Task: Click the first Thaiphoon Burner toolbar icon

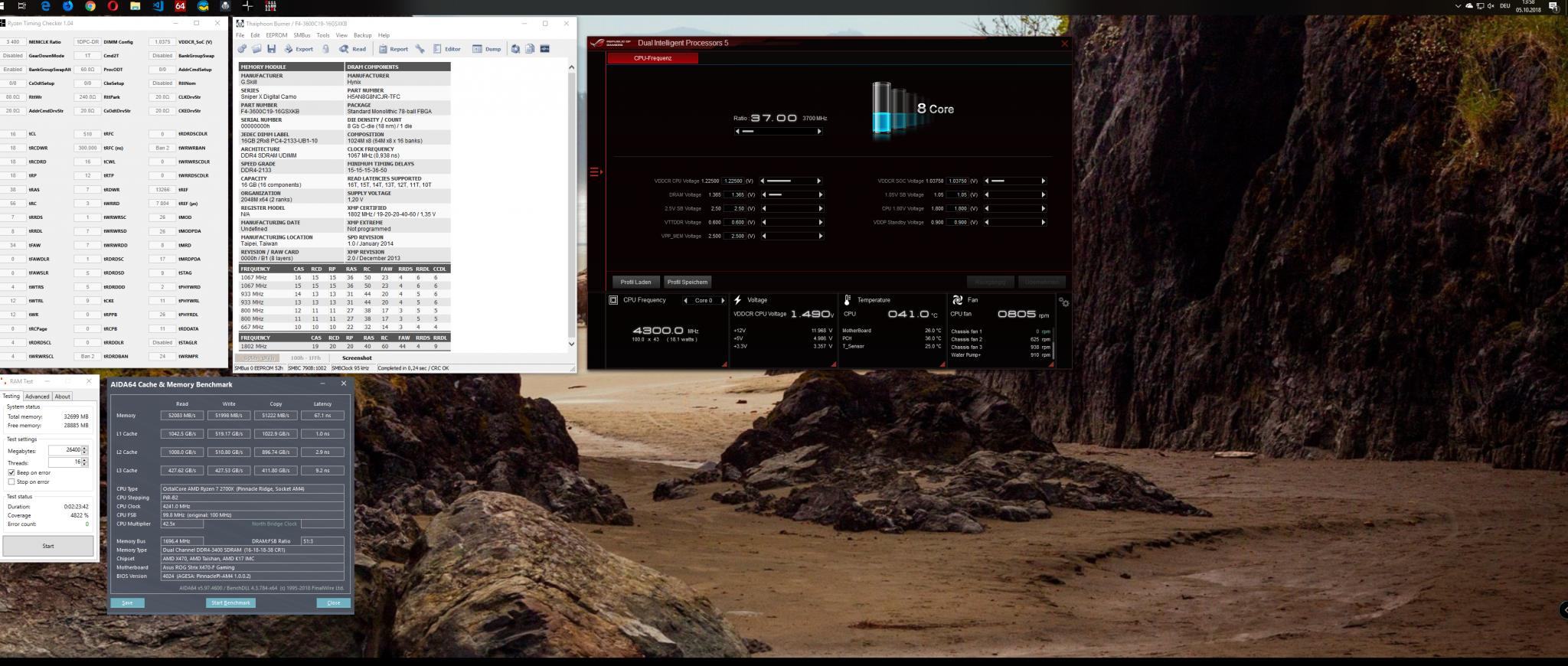Action: tap(242, 49)
